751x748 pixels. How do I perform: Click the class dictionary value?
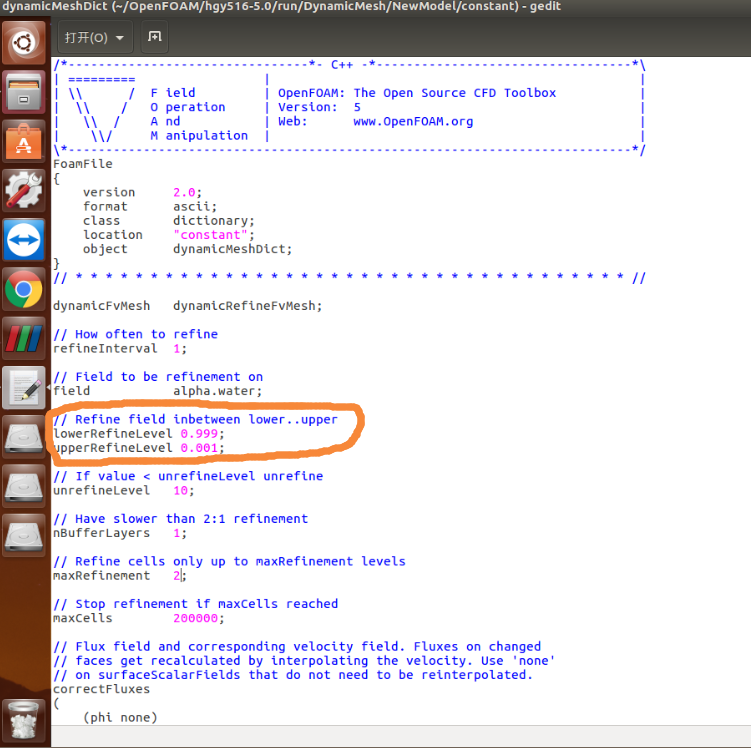(x=210, y=221)
